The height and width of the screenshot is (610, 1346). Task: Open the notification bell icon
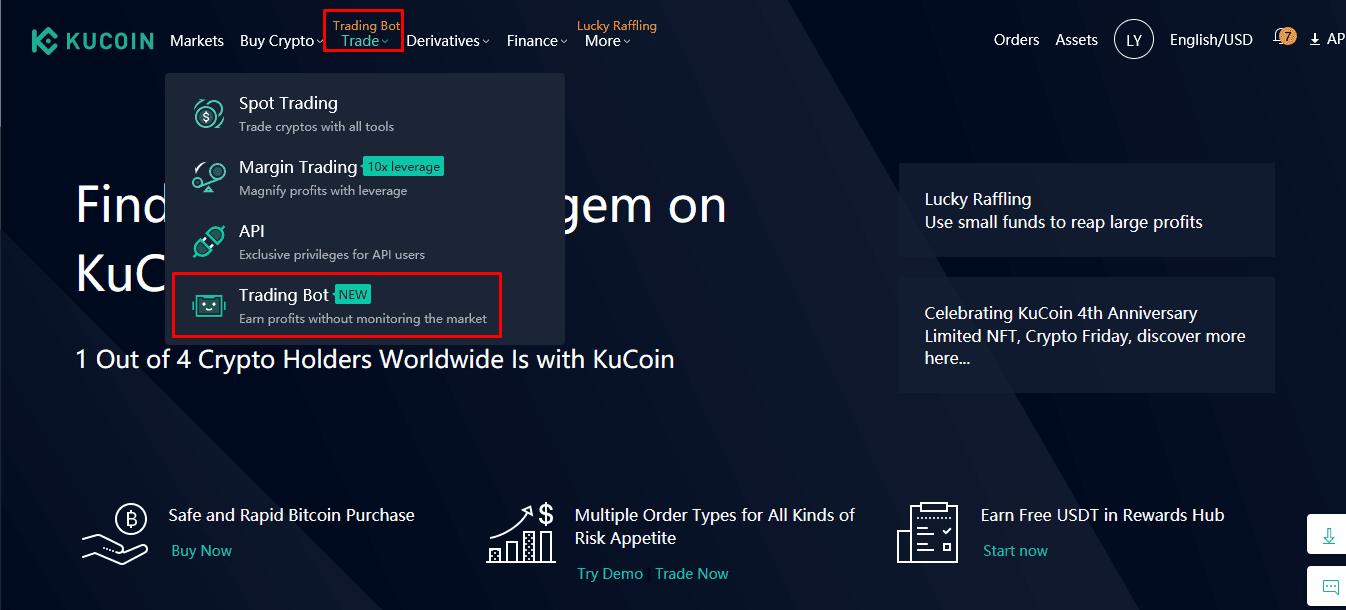coord(1280,38)
